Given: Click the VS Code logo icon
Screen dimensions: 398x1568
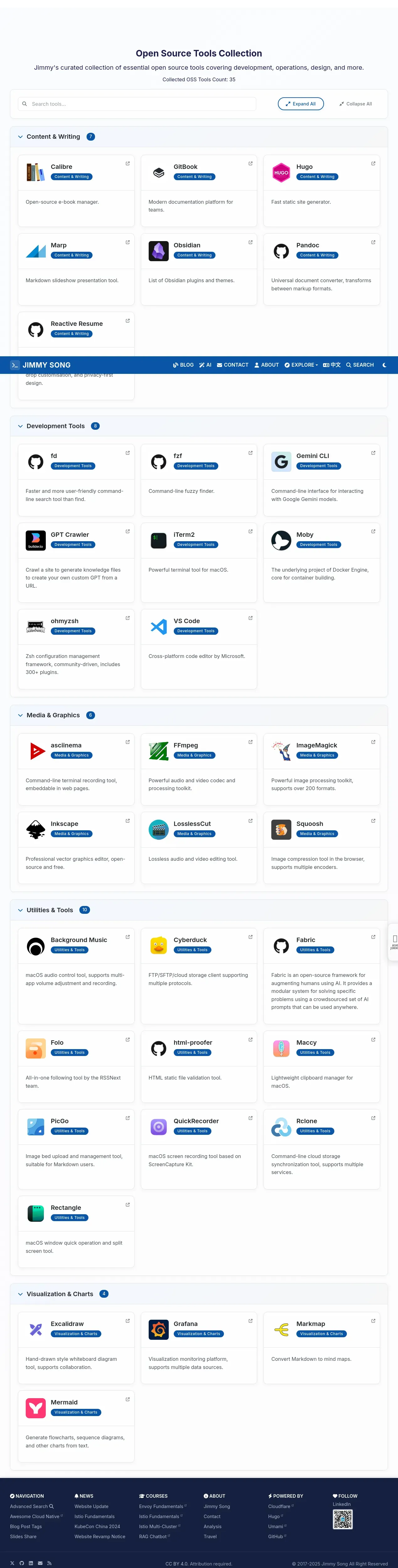Looking at the screenshot, I should click(158, 626).
